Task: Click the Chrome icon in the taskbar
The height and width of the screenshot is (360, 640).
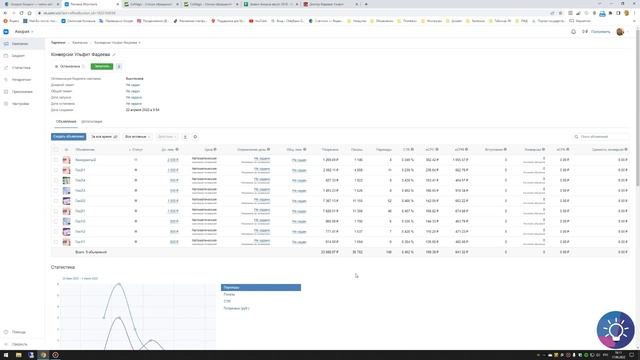Action: (43, 355)
